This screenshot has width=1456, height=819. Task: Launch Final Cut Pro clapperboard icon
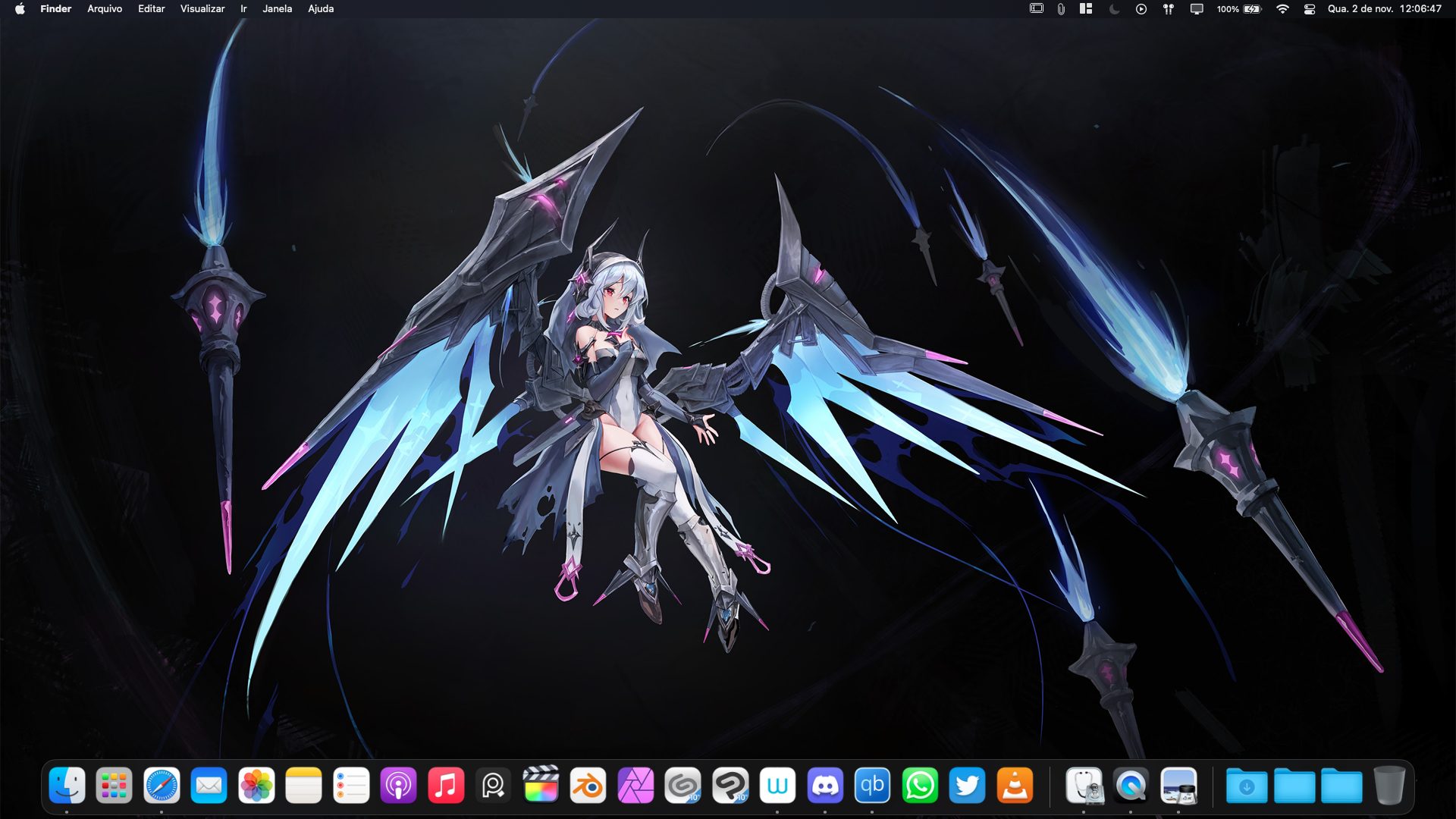click(541, 786)
